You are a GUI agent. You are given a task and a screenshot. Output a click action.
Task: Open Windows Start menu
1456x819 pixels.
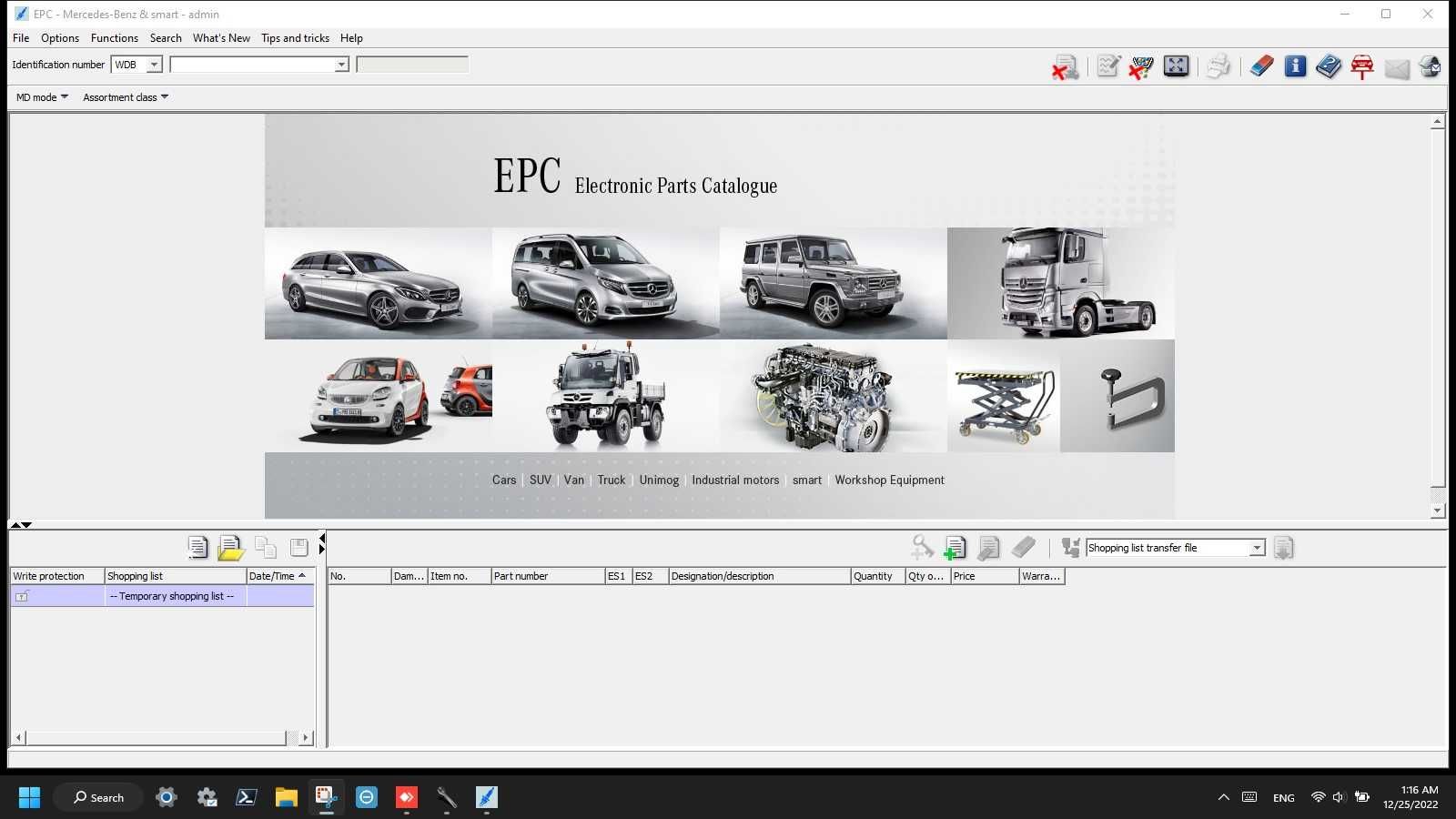(29, 797)
